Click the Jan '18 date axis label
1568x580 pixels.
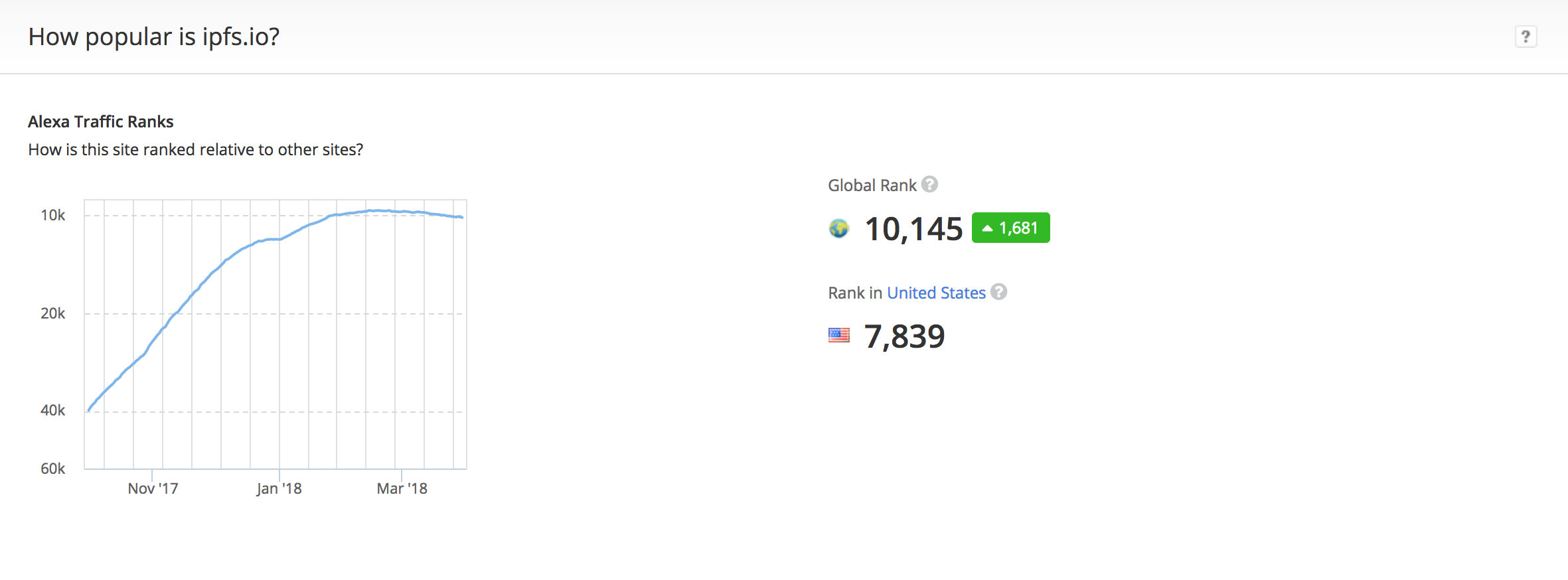pyautogui.click(x=279, y=488)
